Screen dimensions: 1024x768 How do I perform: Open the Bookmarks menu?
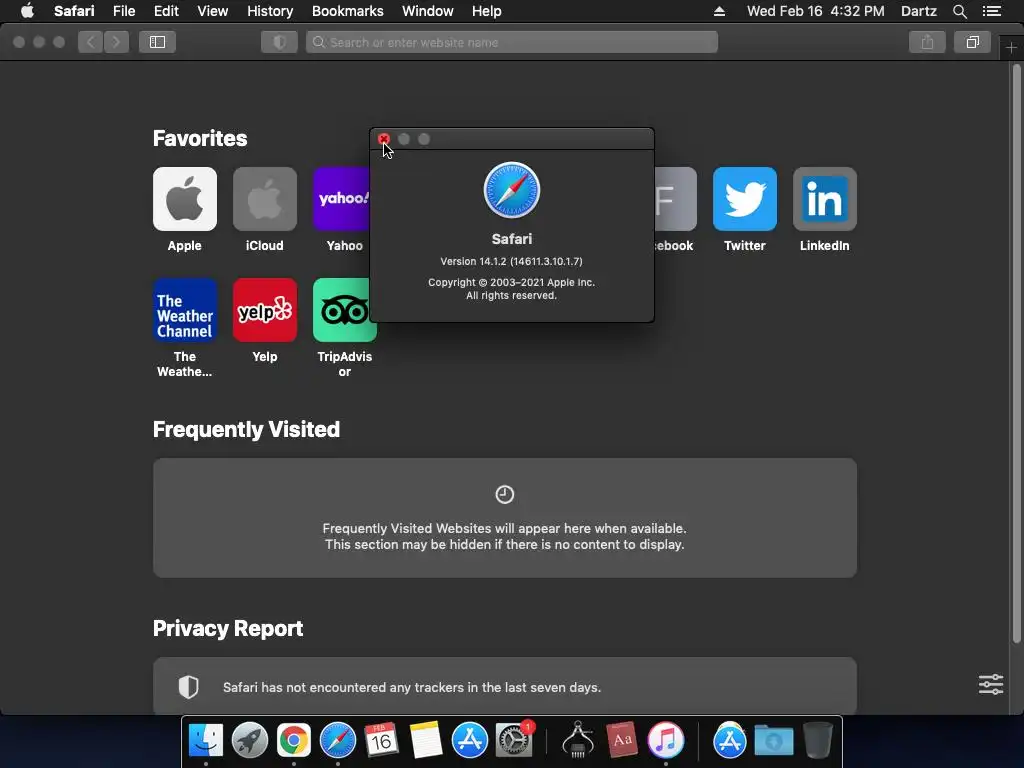point(347,11)
